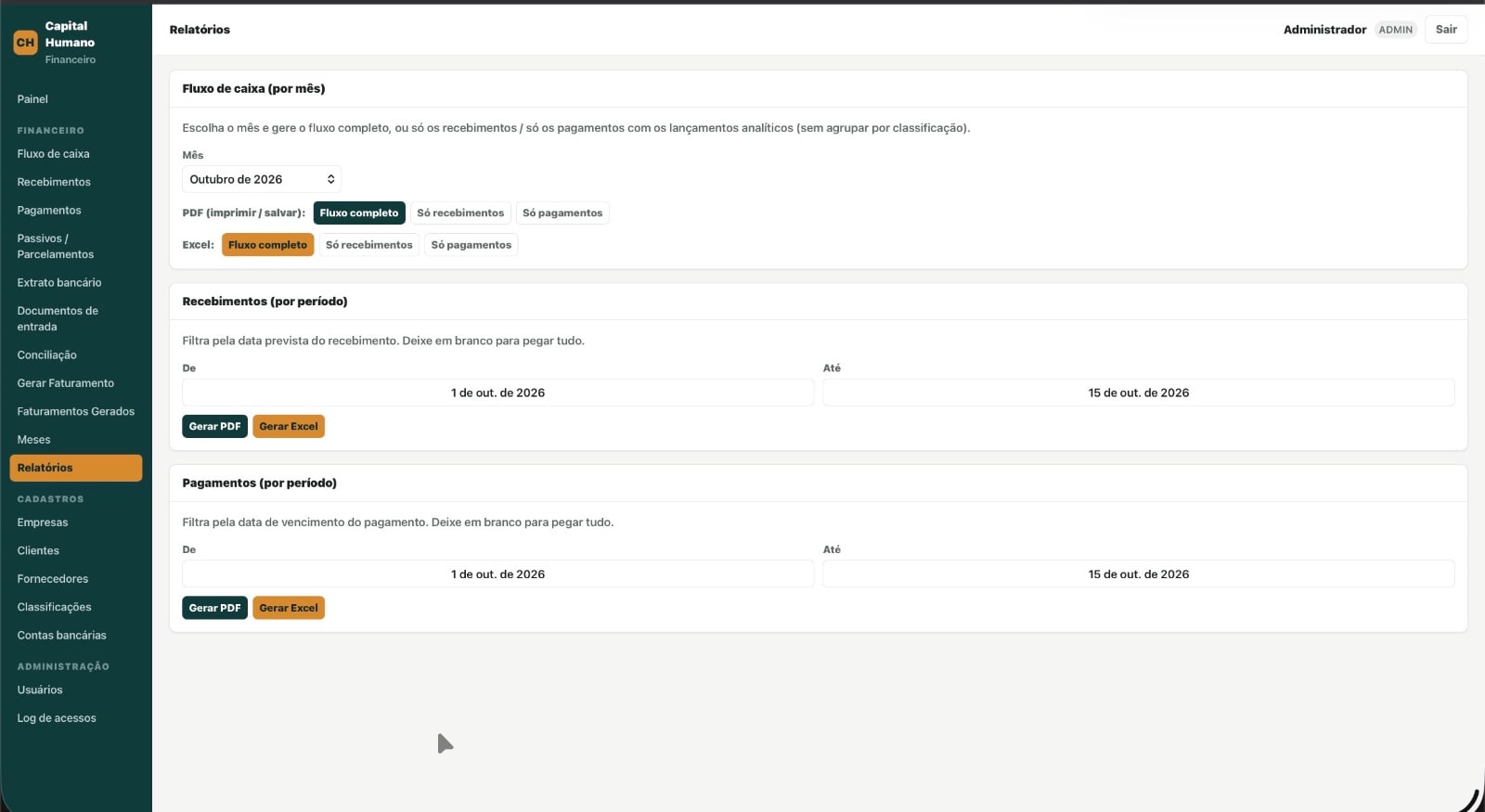
Task: Open Gerar Faturamento
Action: (x=76, y=383)
